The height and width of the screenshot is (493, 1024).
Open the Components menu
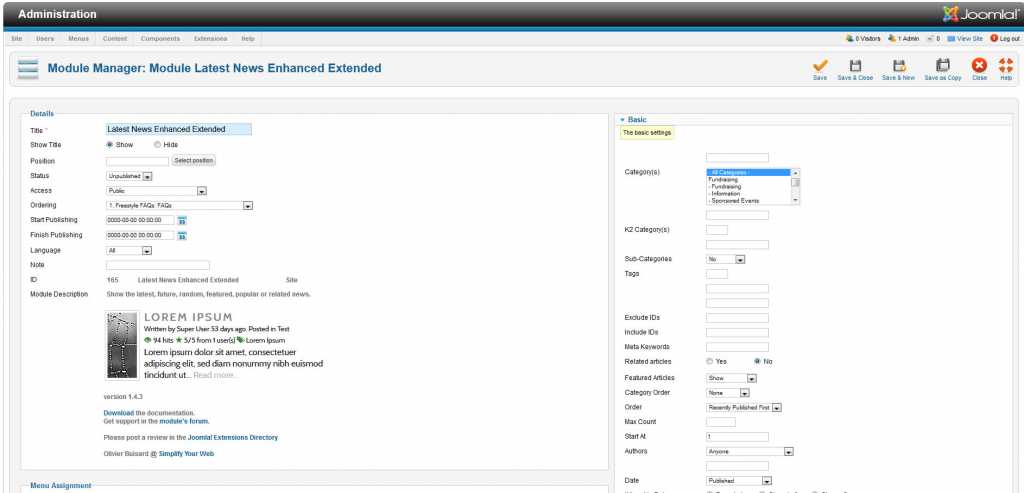[159, 39]
